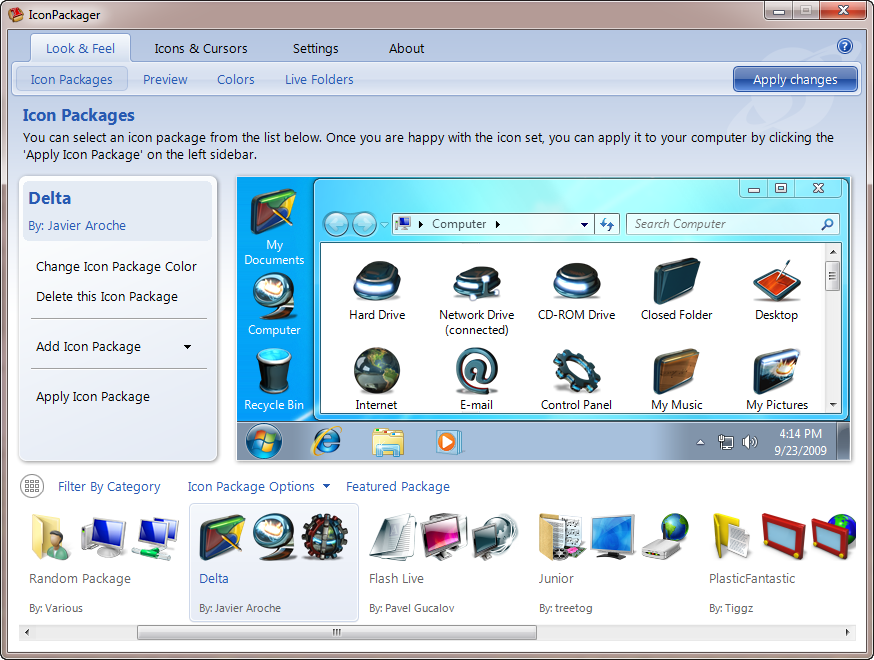Viewport: 874px width, 660px height.
Task: Click the search magnifier icon
Action: pos(828,224)
